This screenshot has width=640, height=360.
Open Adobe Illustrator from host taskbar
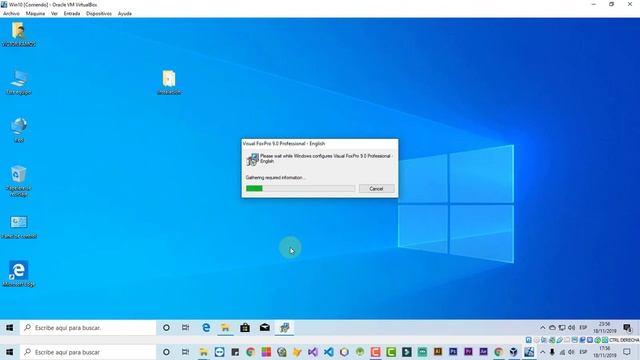point(438,351)
